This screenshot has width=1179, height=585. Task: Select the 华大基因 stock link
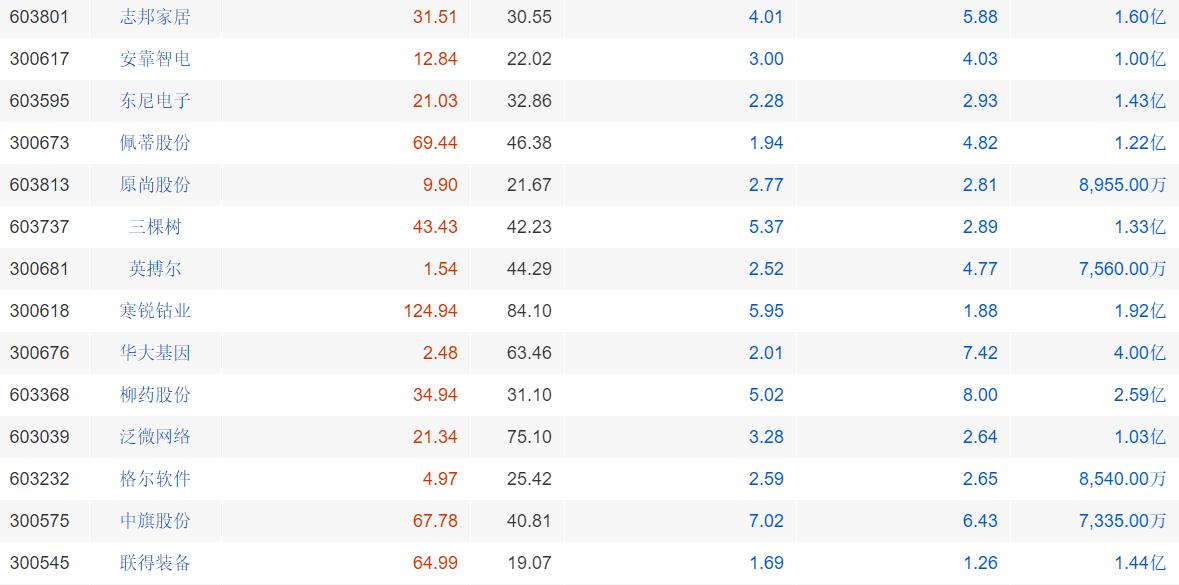[155, 353]
